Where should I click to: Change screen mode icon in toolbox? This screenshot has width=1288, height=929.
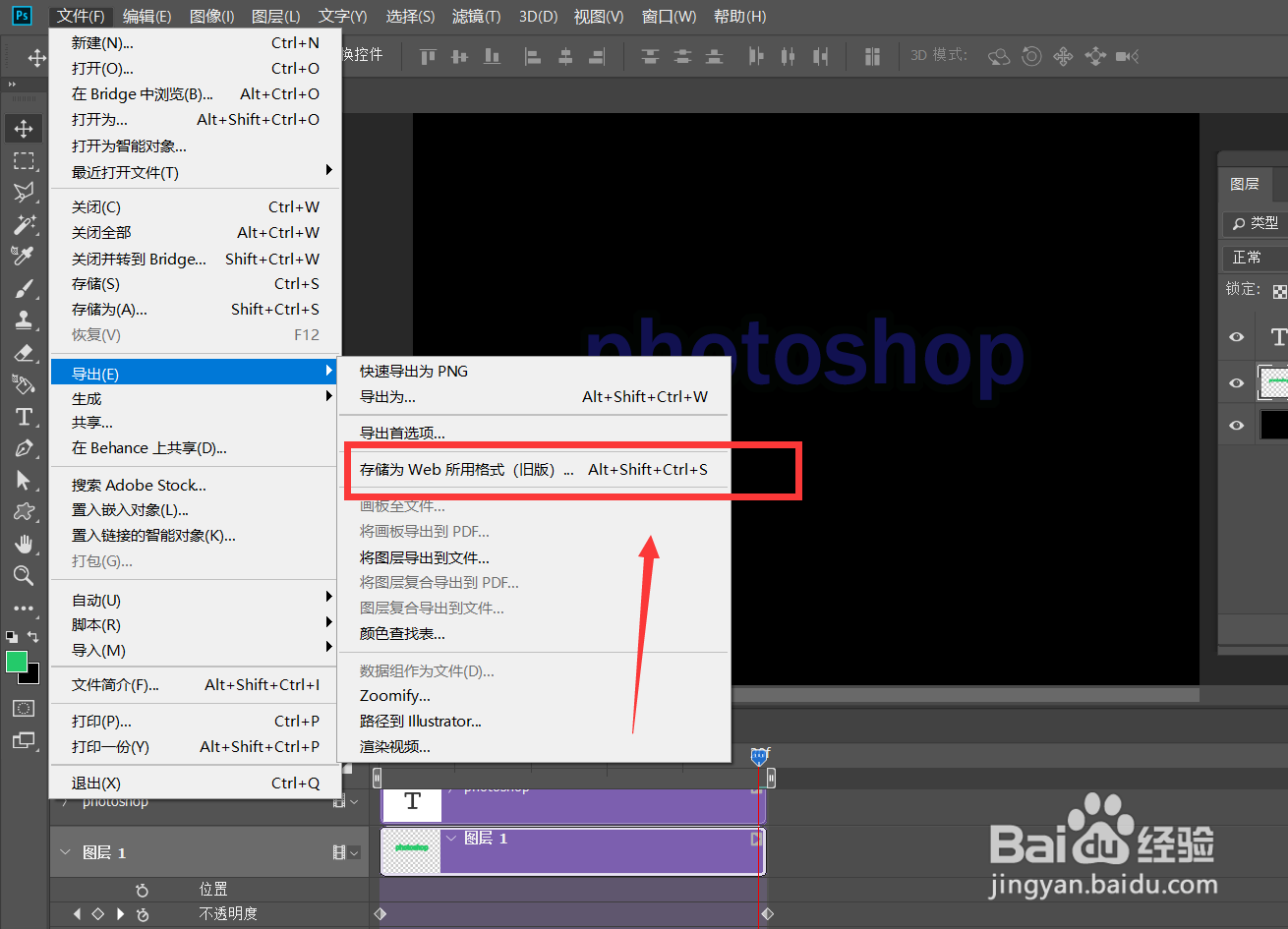(x=24, y=740)
